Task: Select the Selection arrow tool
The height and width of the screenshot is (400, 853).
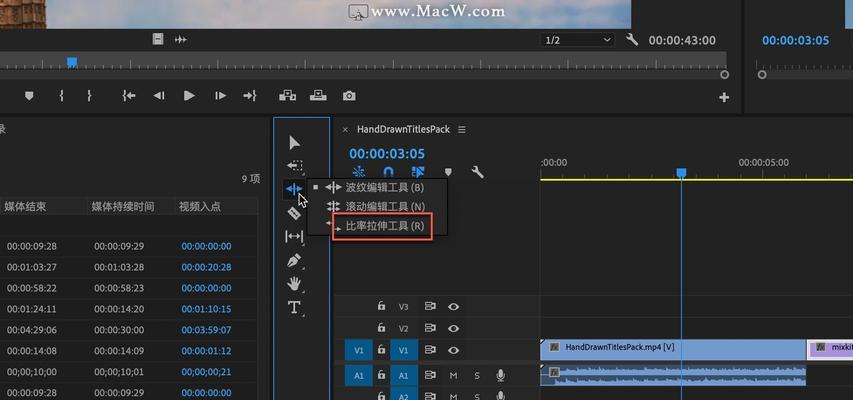Action: [x=294, y=143]
